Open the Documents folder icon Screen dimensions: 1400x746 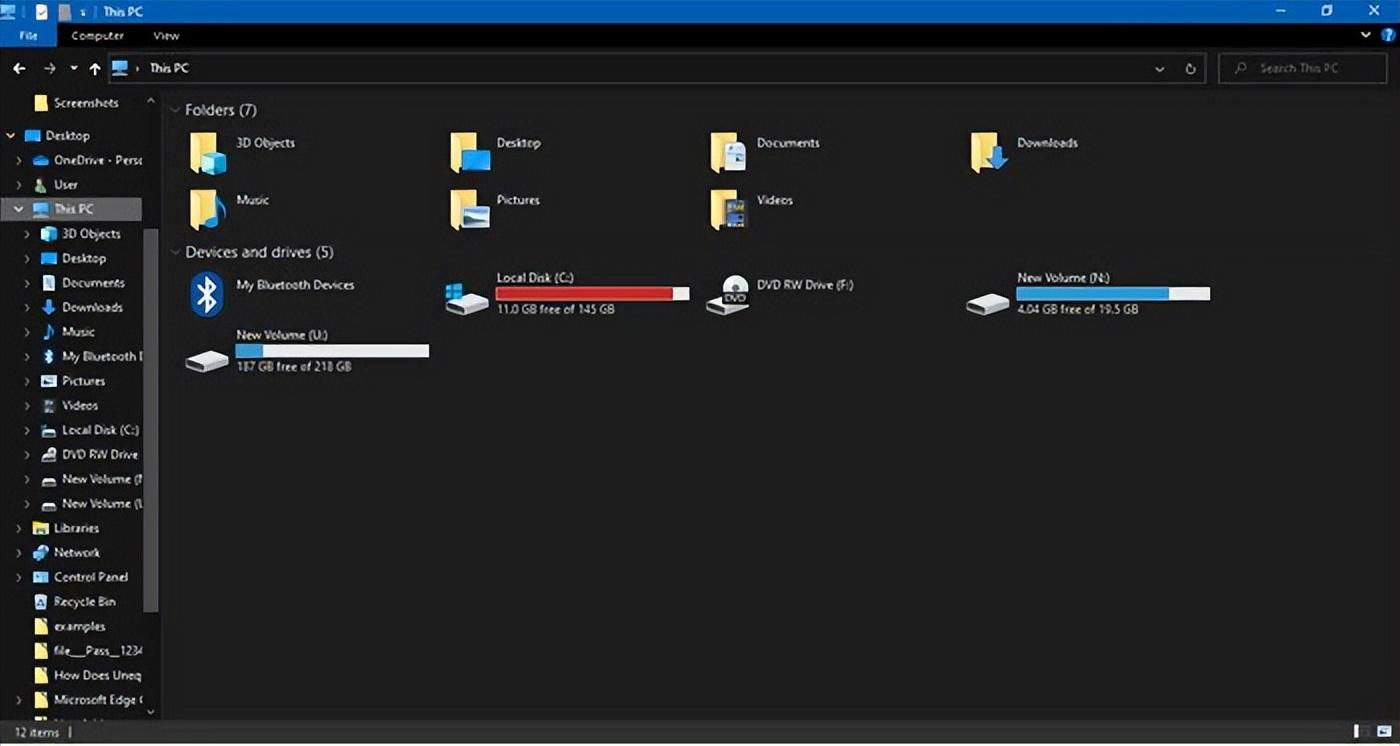(x=728, y=153)
